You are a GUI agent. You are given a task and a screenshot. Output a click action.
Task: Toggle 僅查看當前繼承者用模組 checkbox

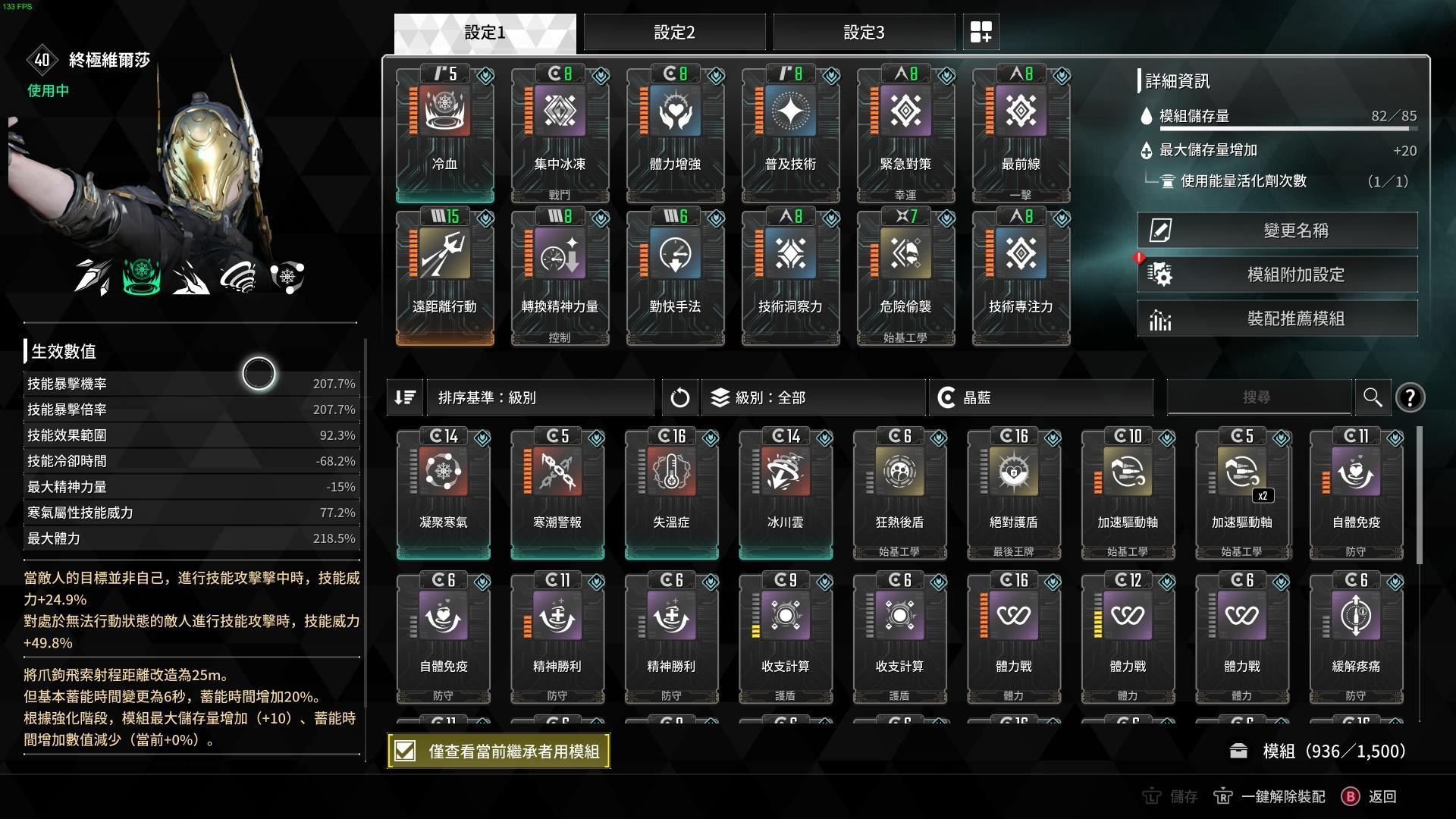pyautogui.click(x=406, y=751)
